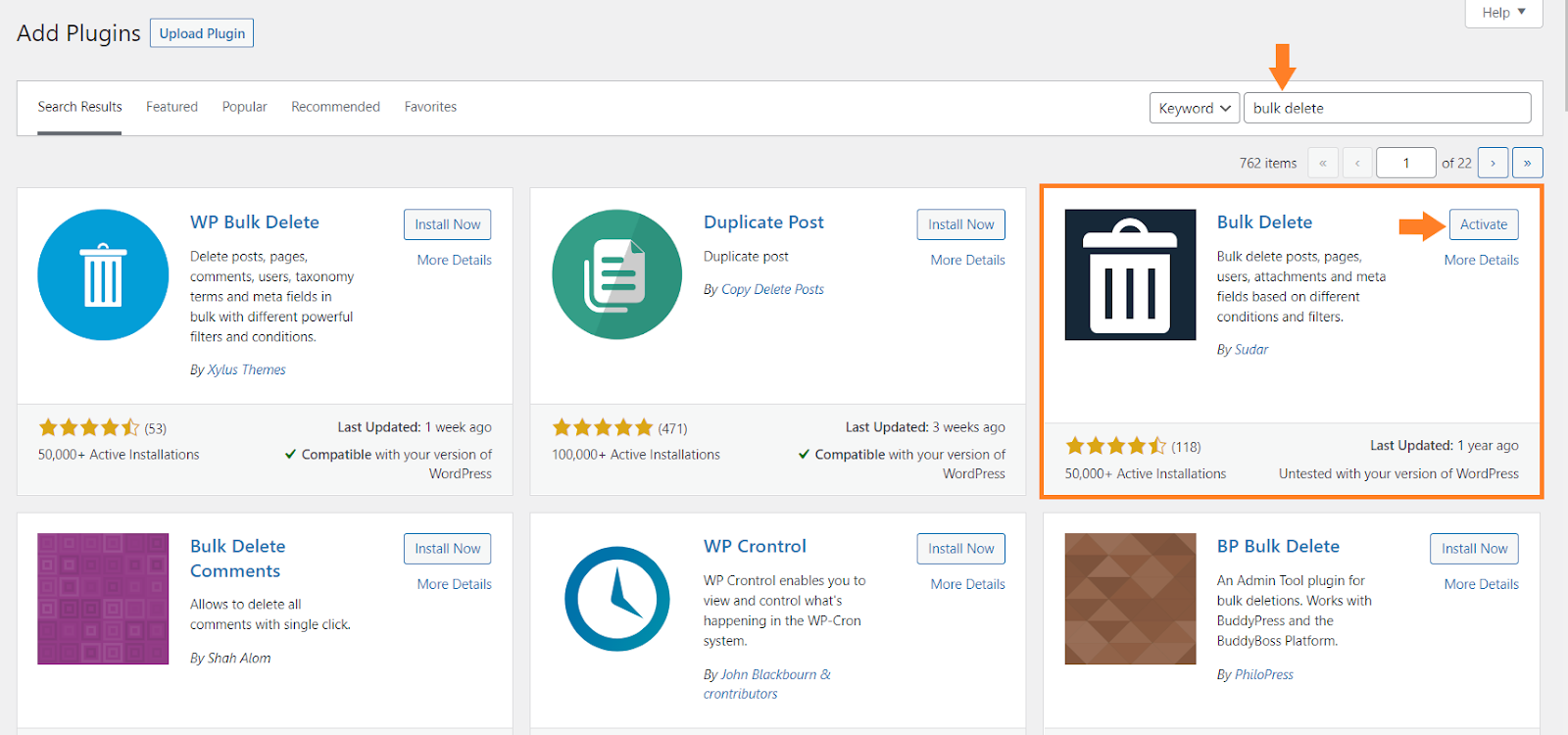The height and width of the screenshot is (735, 1568).
Task: View More Details for Bulk Delete by Sudar
Action: [x=1481, y=260]
